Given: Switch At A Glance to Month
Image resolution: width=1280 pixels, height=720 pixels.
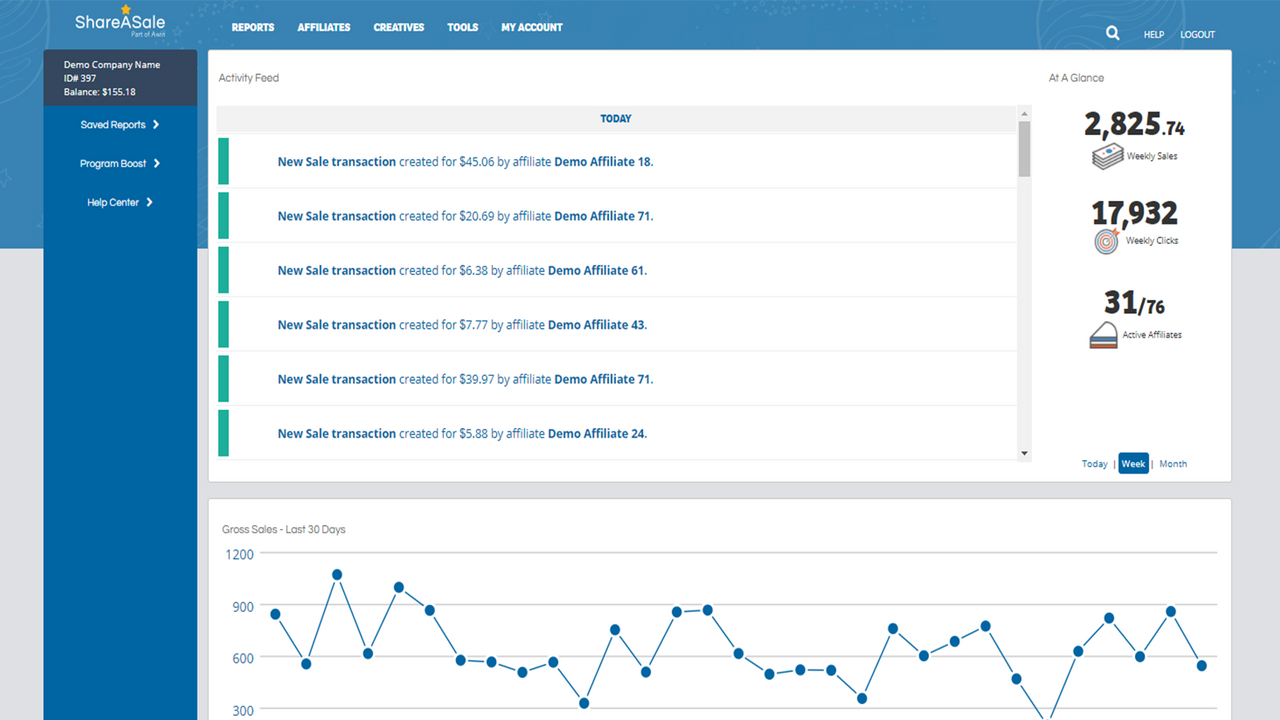Looking at the screenshot, I should click(1172, 463).
